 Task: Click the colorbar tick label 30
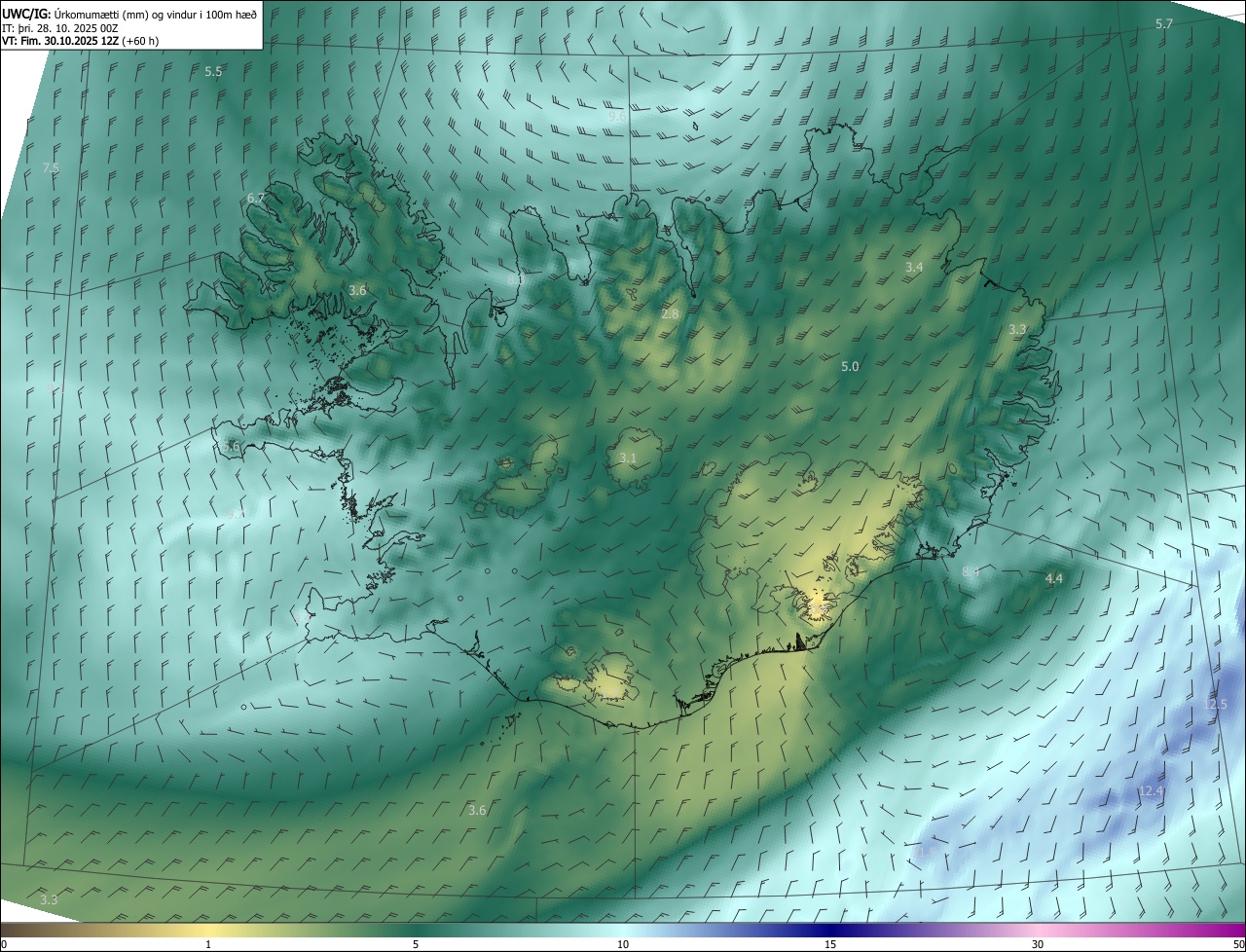(x=1038, y=944)
